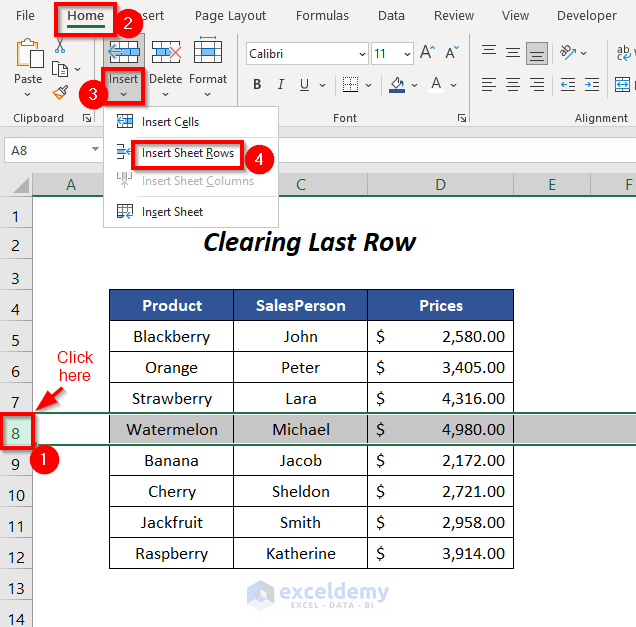Screen dimensions: 636x627
Task: Expand the Delete dropdown arrow
Action: (165, 94)
